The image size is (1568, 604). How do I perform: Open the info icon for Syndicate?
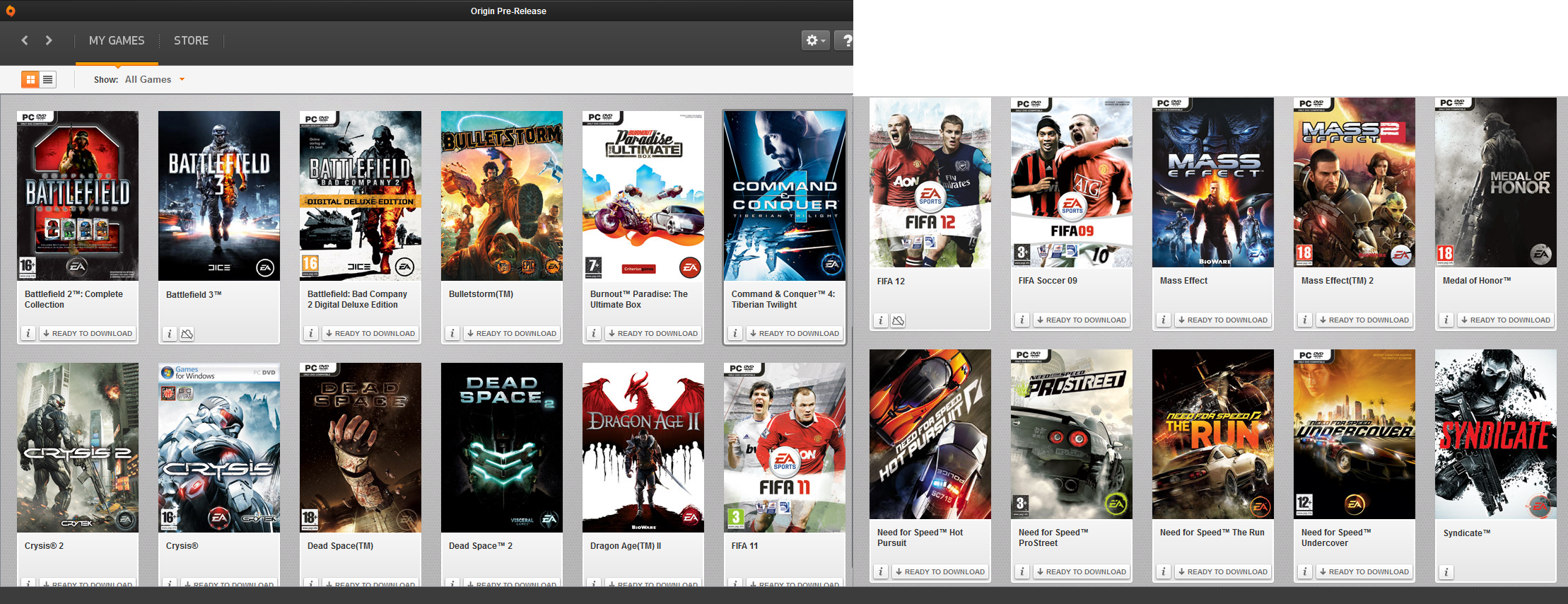click(1446, 572)
